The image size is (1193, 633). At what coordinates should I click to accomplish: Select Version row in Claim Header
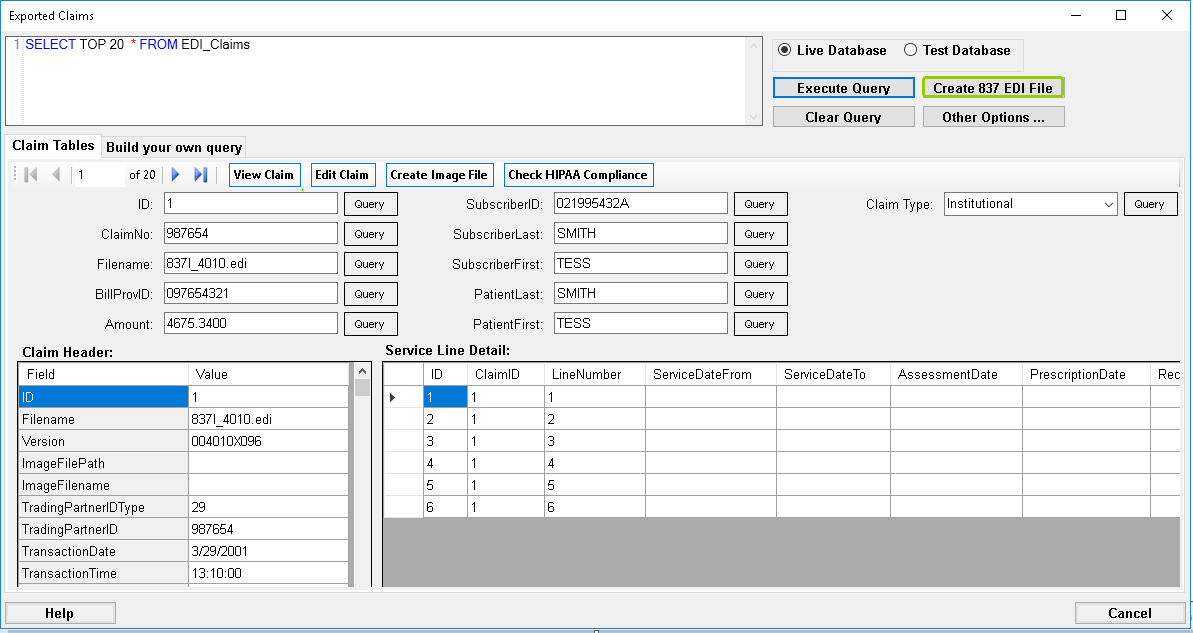pyautogui.click(x=184, y=441)
